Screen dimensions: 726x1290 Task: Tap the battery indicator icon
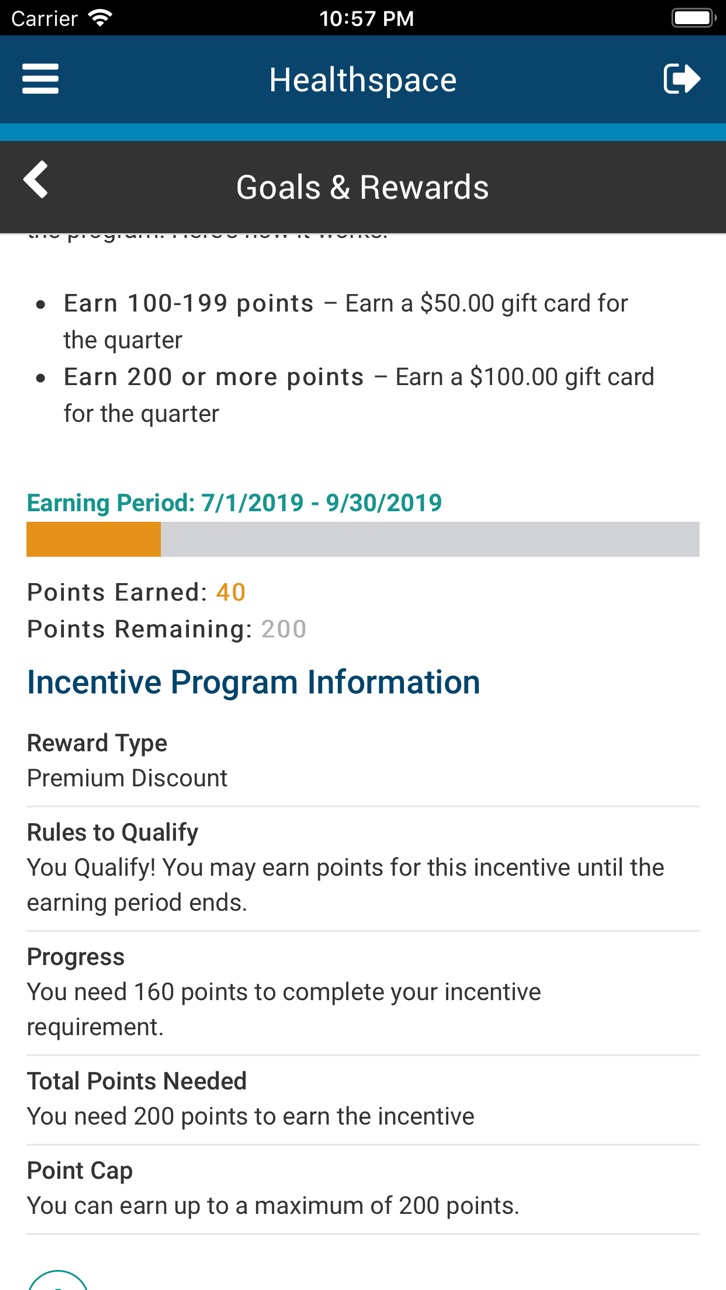692,17
